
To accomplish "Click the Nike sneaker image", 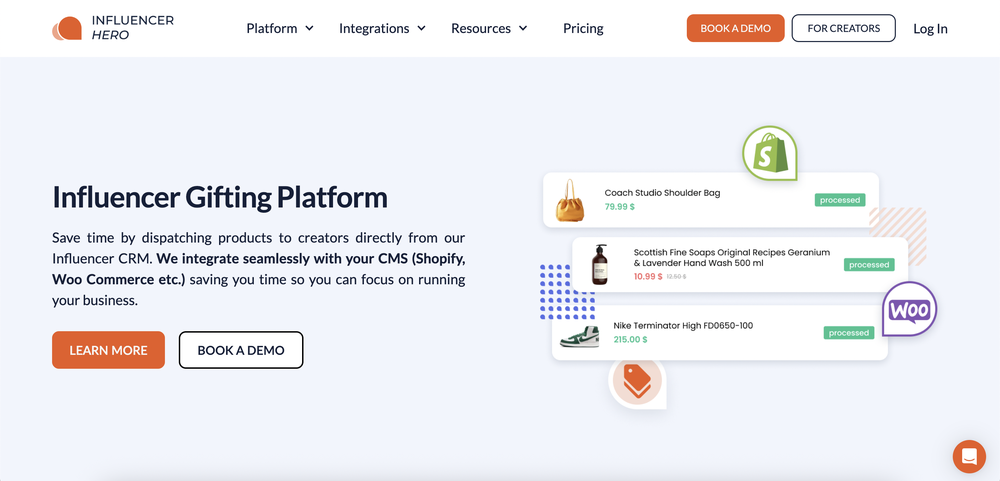I will (x=579, y=336).
